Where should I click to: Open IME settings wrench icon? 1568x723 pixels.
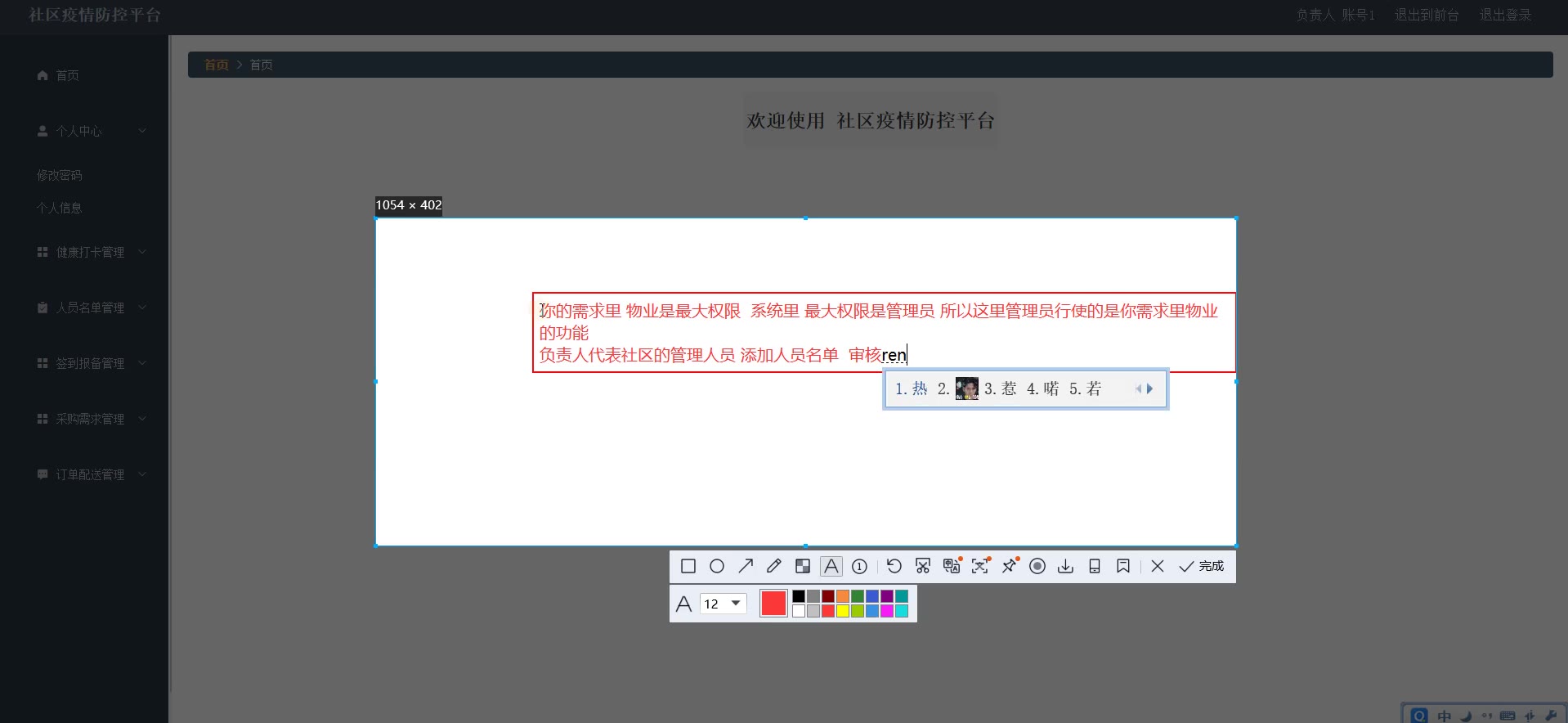[1551, 716]
